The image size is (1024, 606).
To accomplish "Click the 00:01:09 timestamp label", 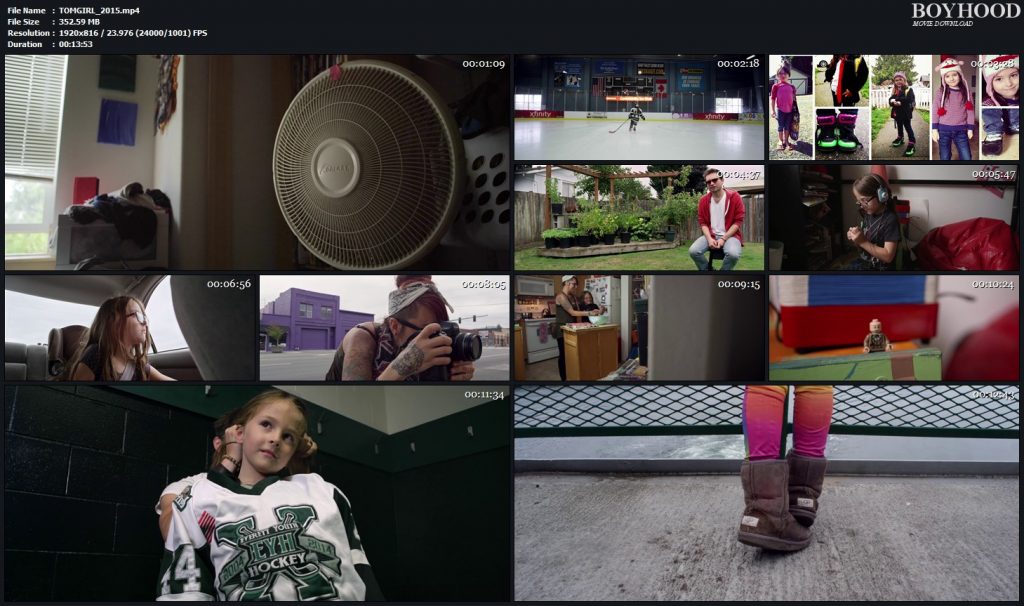I will pos(484,64).
